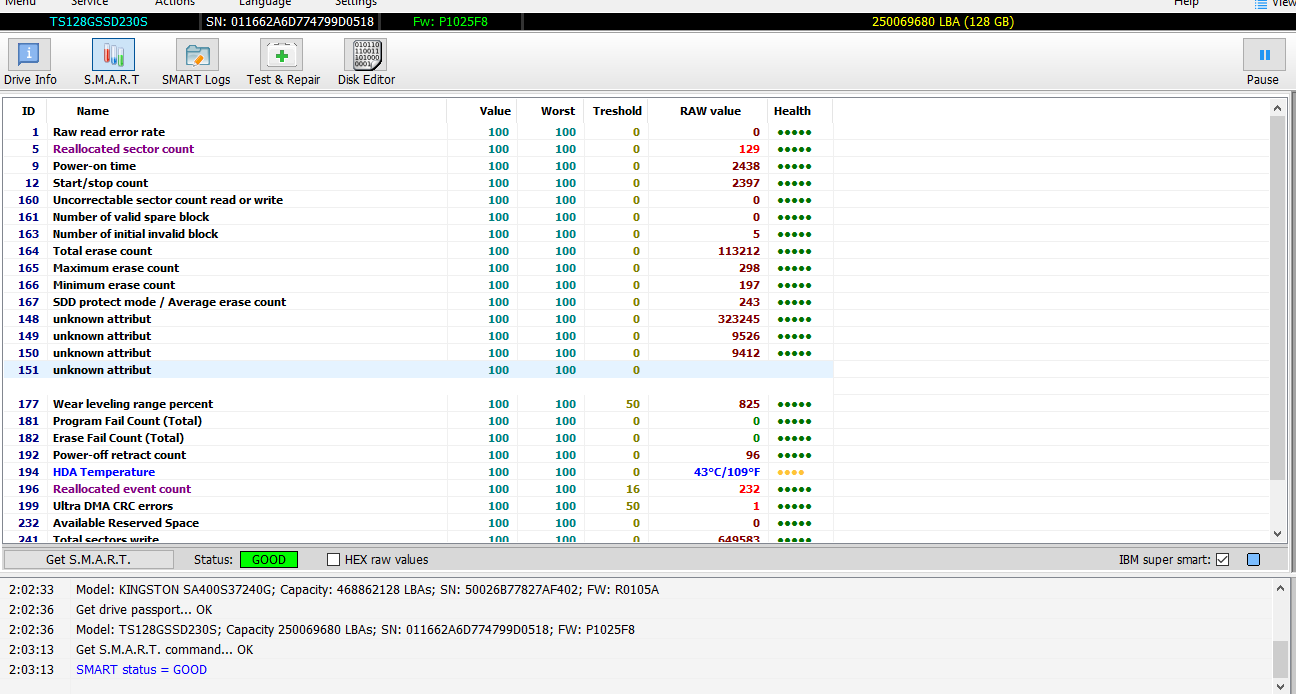Click the Fw: P1025F8 firmware field
Viewport: 1296px width, 694px height.
click(x=451, y=22)
